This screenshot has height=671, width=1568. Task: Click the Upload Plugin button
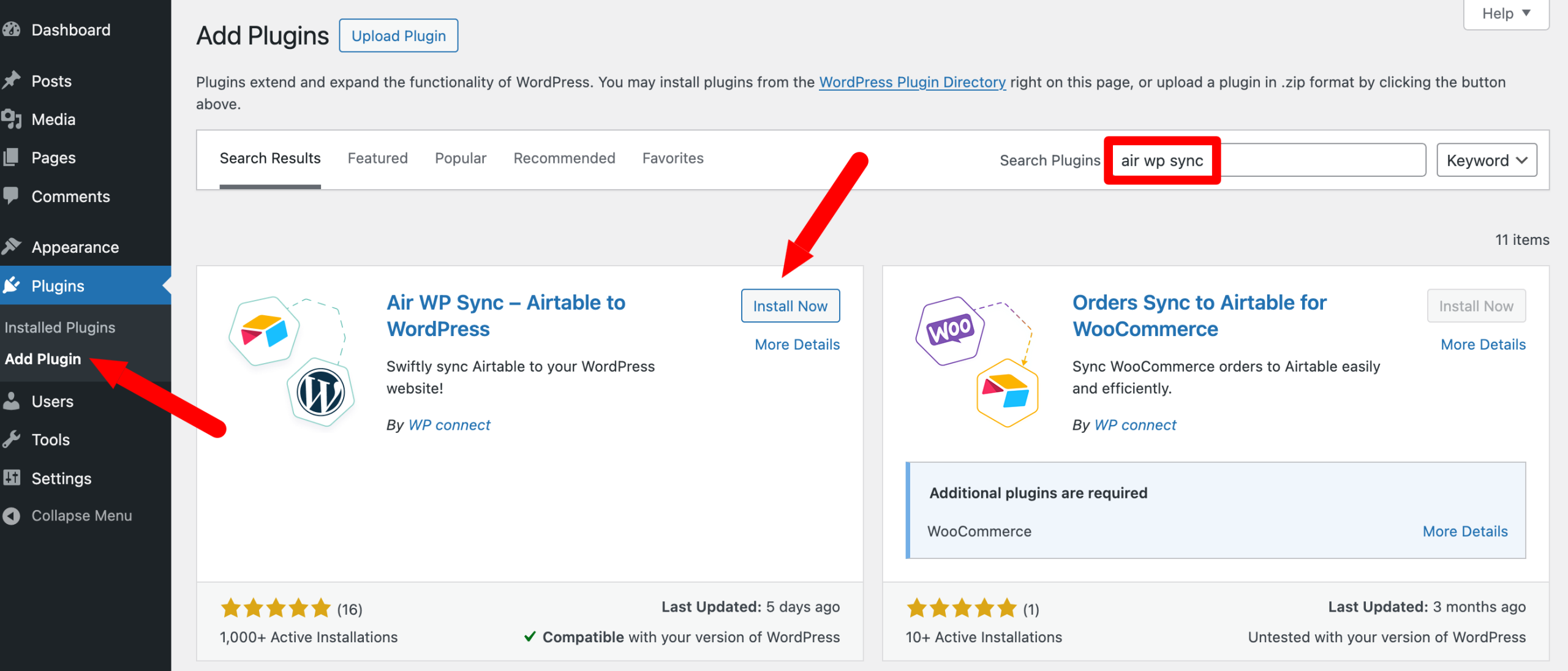pyautogui.click(x=399, y=36)
